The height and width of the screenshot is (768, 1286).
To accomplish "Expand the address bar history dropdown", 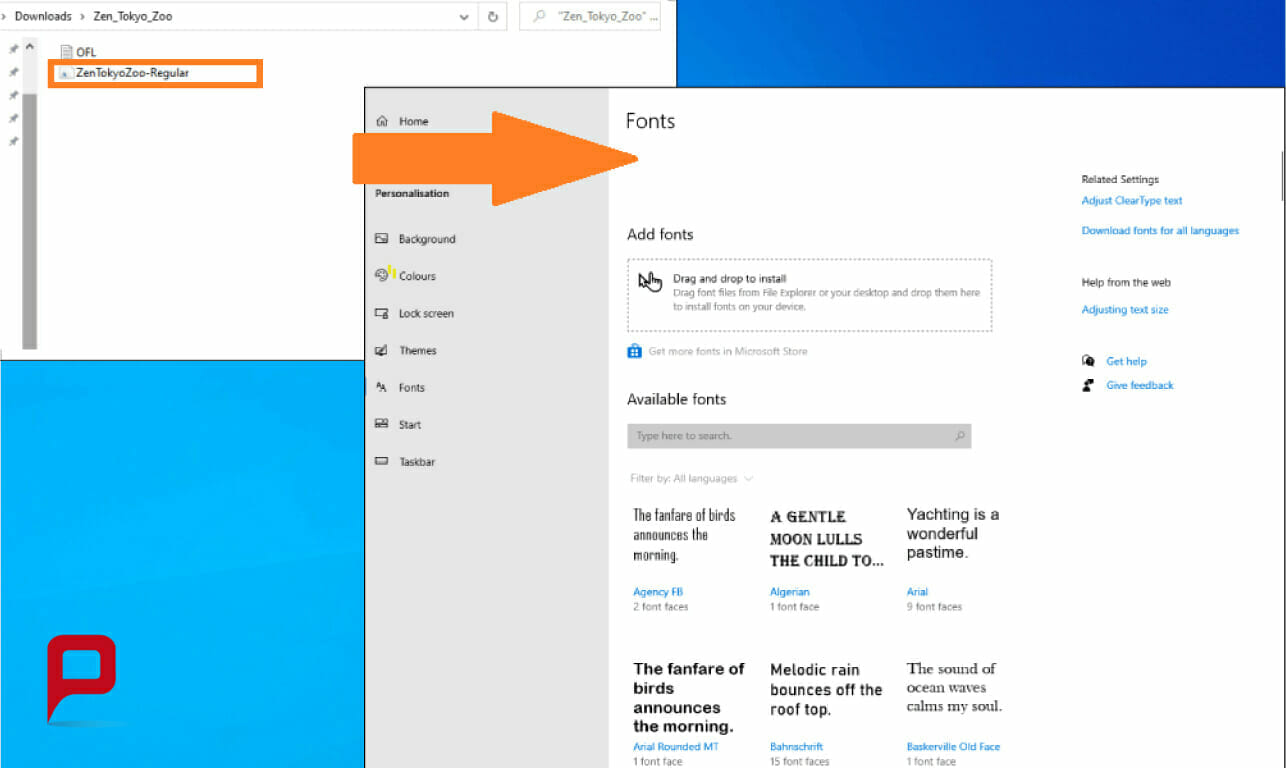I will (464, 17).
